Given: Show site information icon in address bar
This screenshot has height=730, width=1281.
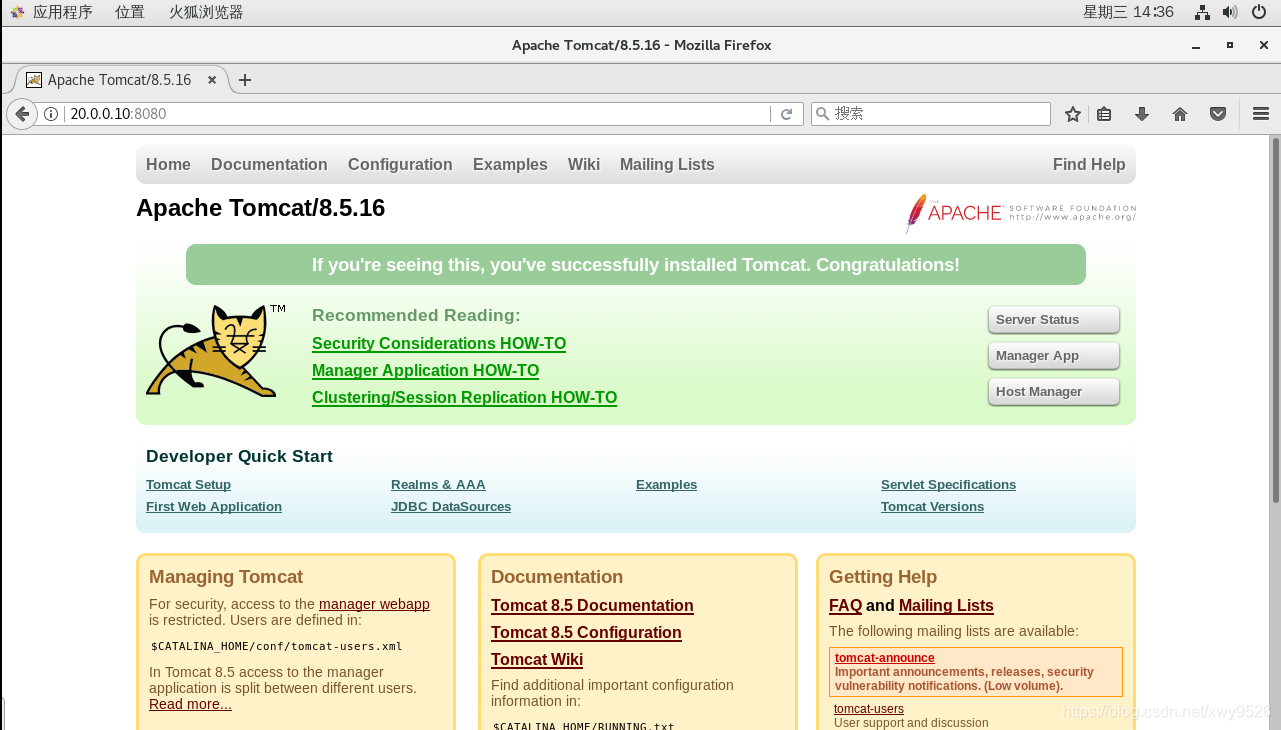Looking at the screenshot, I should click(51, 114).
